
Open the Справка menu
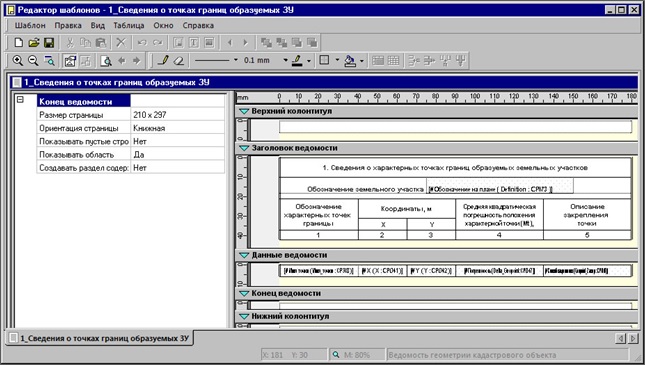198,26
